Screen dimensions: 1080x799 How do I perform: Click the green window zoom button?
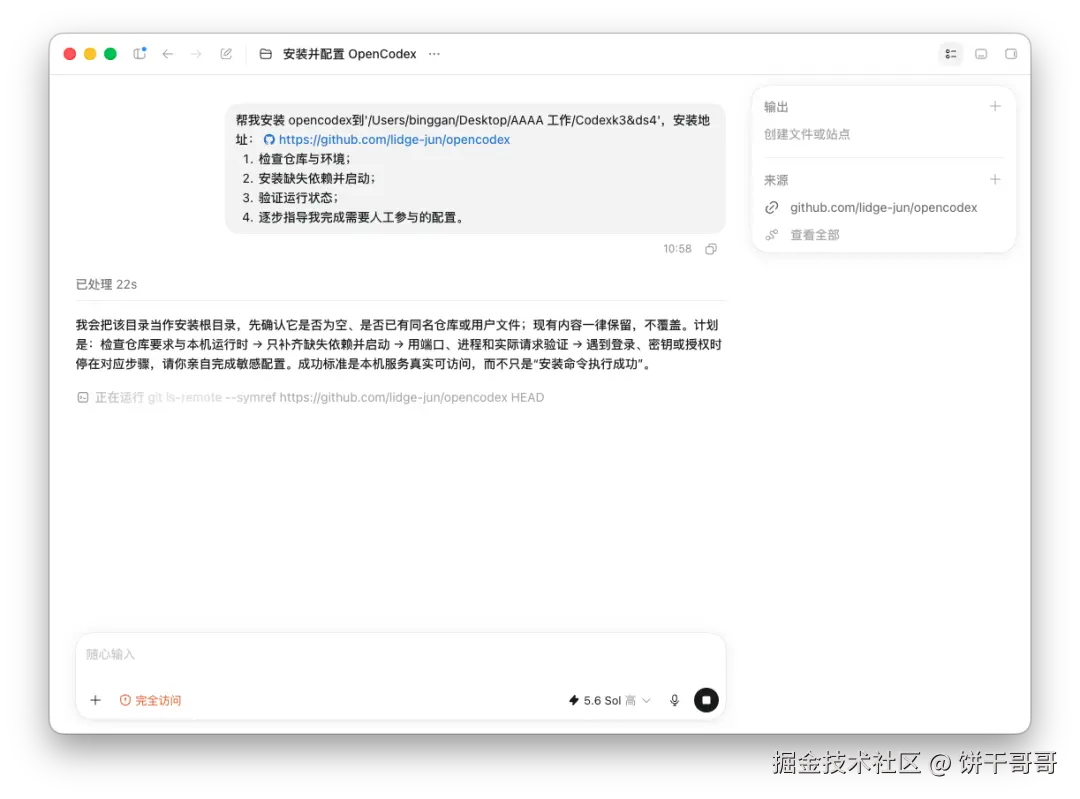coord(110,54)
